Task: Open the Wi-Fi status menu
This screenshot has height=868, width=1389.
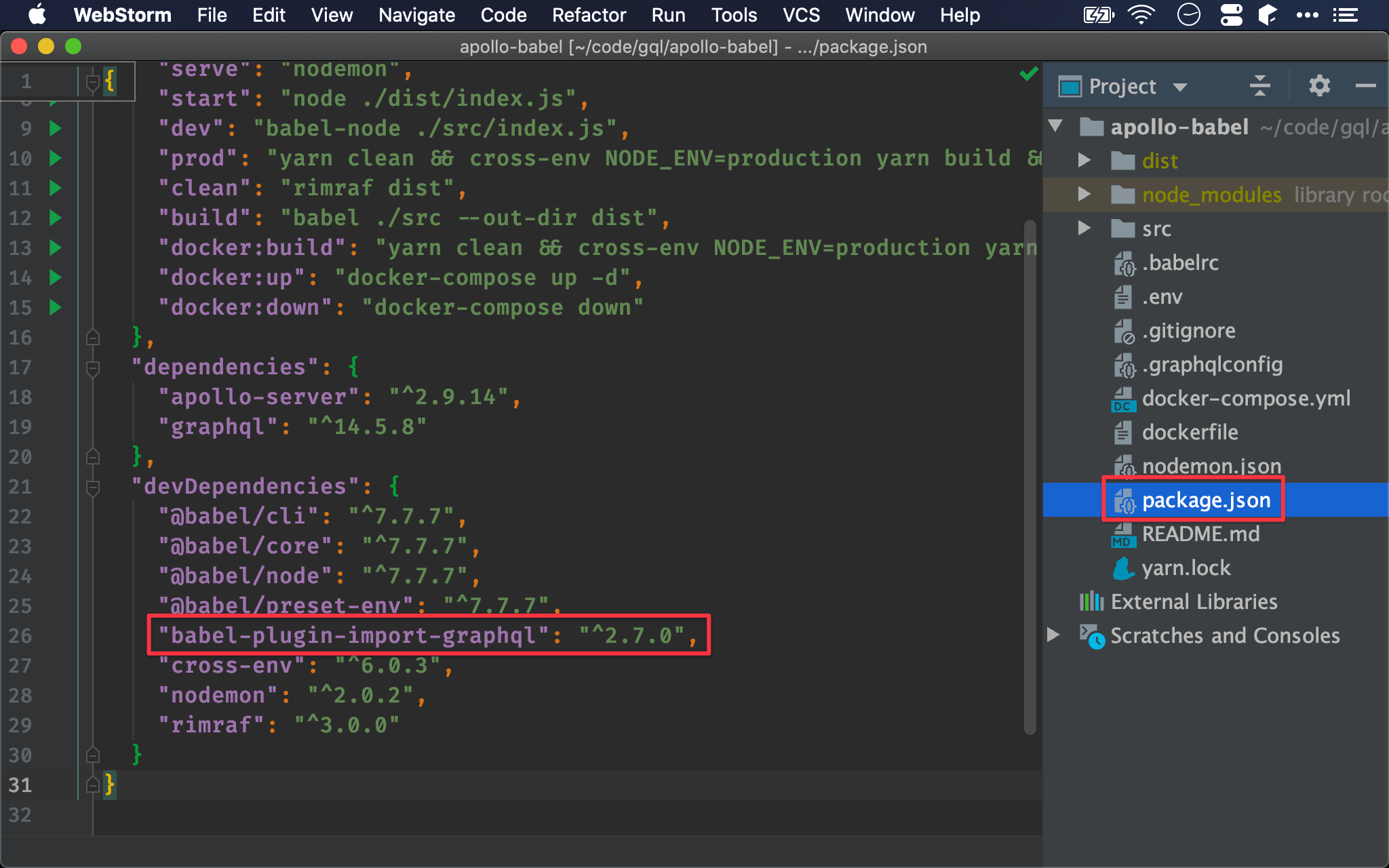Action: point(1141,14)
